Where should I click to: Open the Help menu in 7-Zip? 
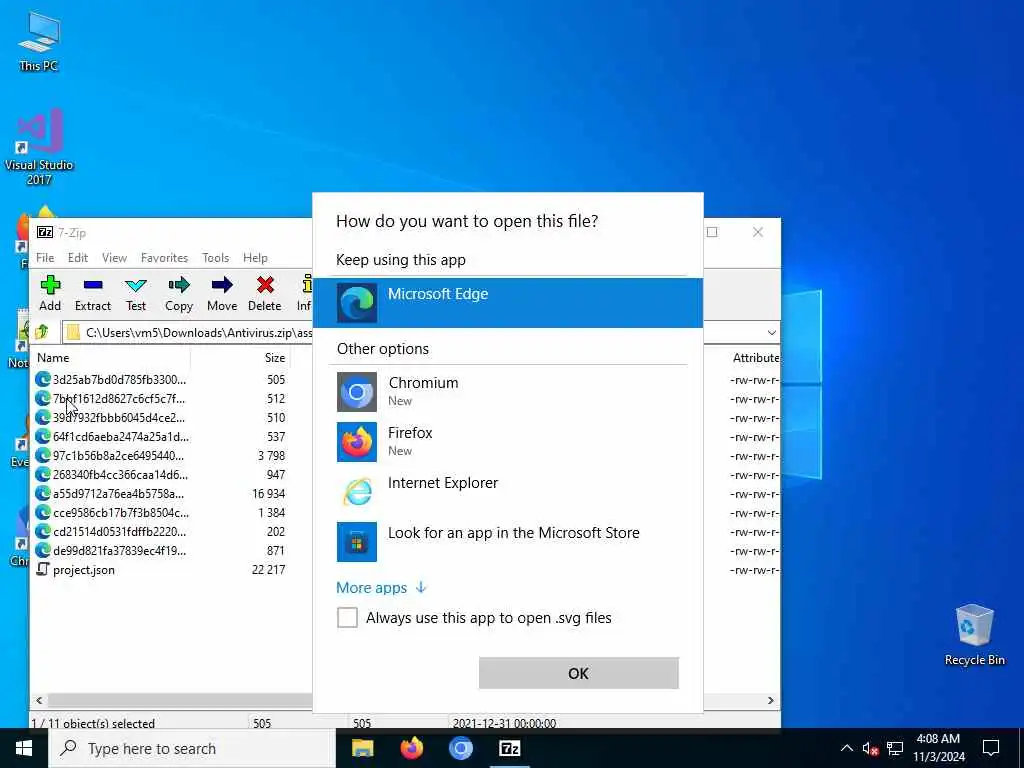tap(255, 258)
